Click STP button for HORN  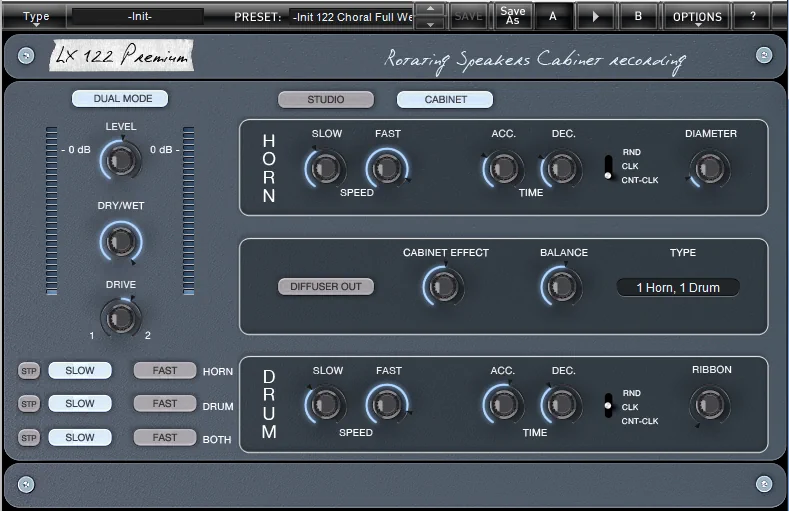pyautogui.click(x=29, y=371)
